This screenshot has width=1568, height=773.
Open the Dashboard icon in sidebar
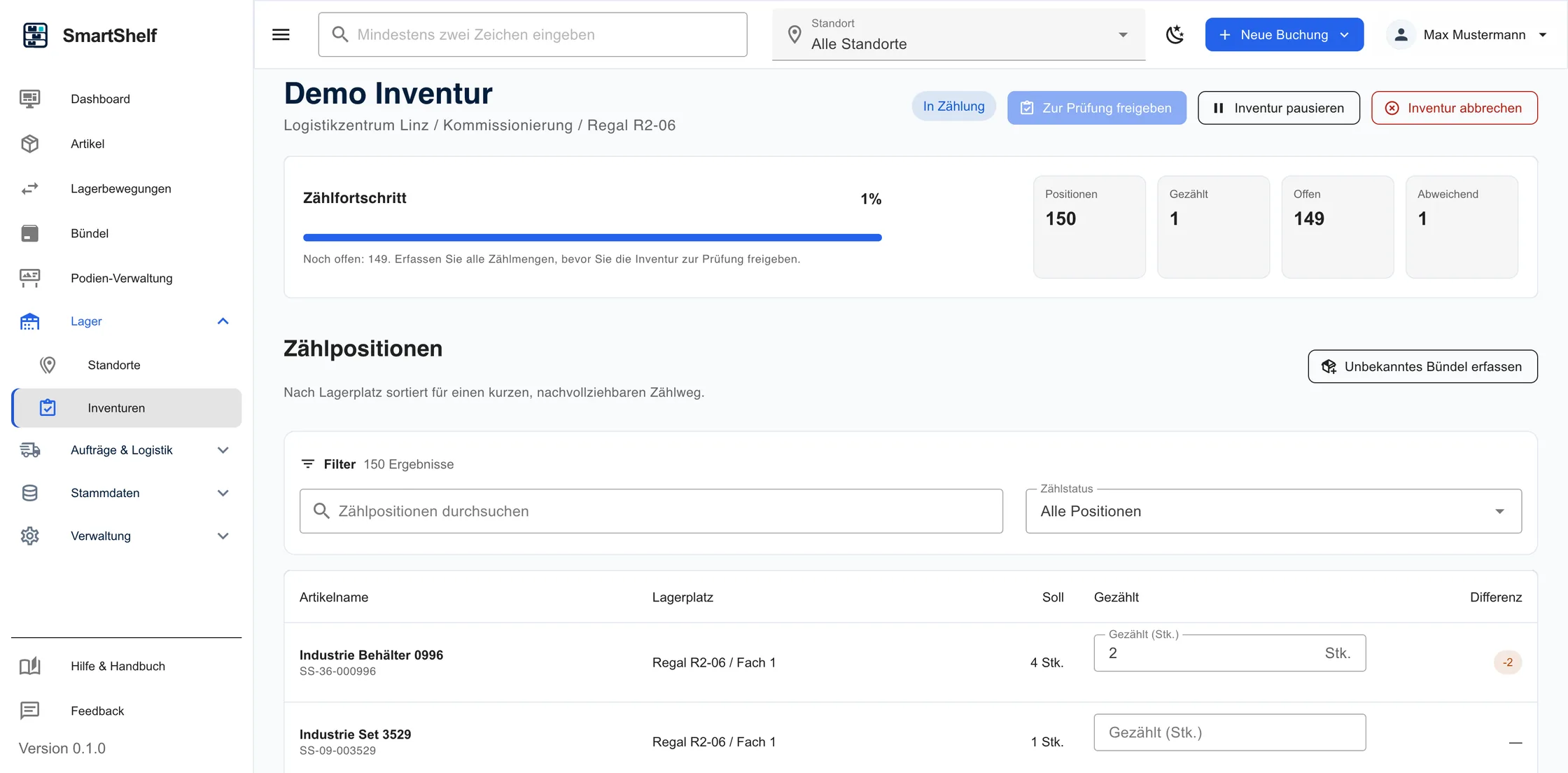30,99
